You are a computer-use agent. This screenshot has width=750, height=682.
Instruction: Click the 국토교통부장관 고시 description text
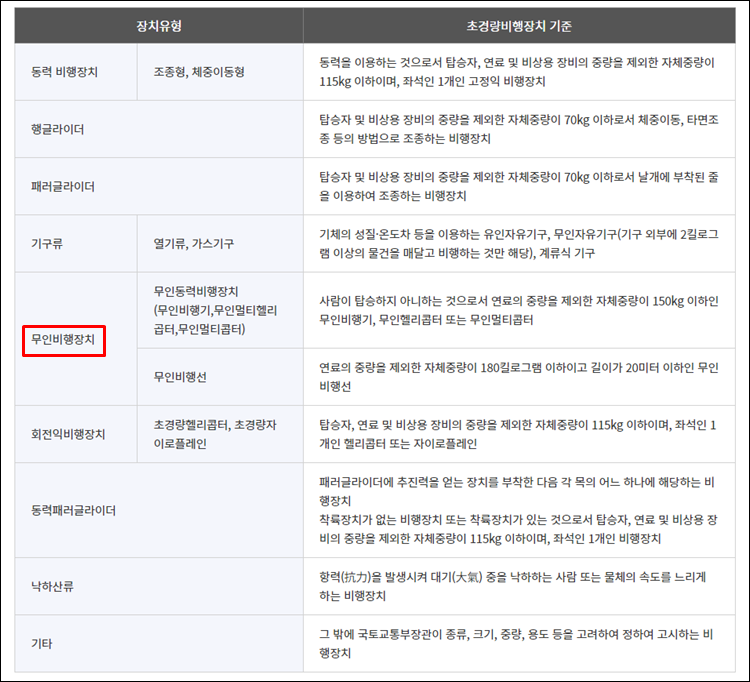tap(516, 643)
